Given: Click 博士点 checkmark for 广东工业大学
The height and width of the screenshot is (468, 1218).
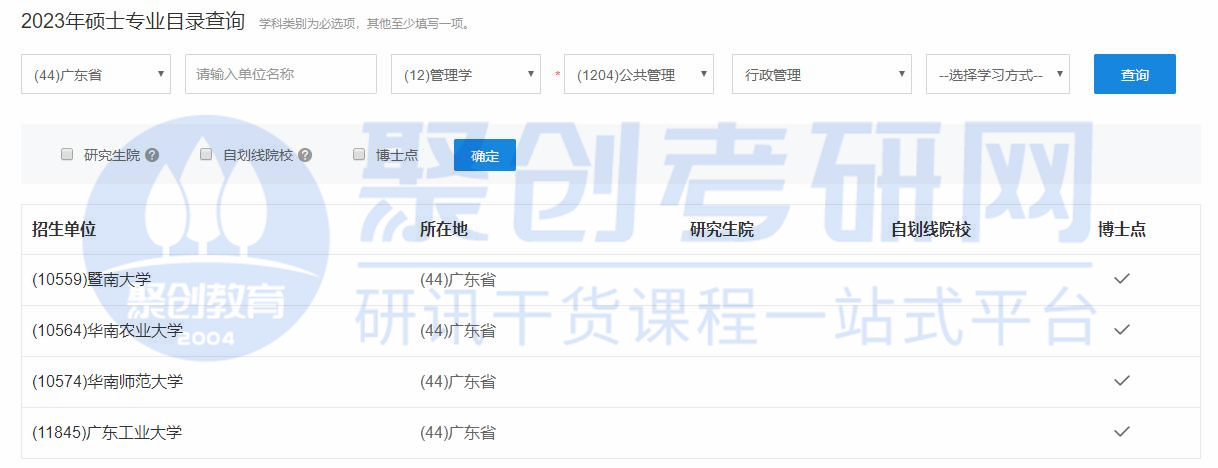Looking at the screenshot, I should tap(1121, 432).
